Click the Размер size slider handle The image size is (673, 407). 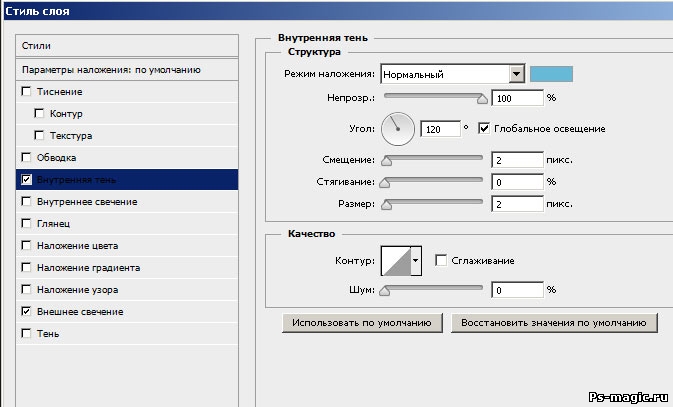pyautogui.click(x=385, y=204)
